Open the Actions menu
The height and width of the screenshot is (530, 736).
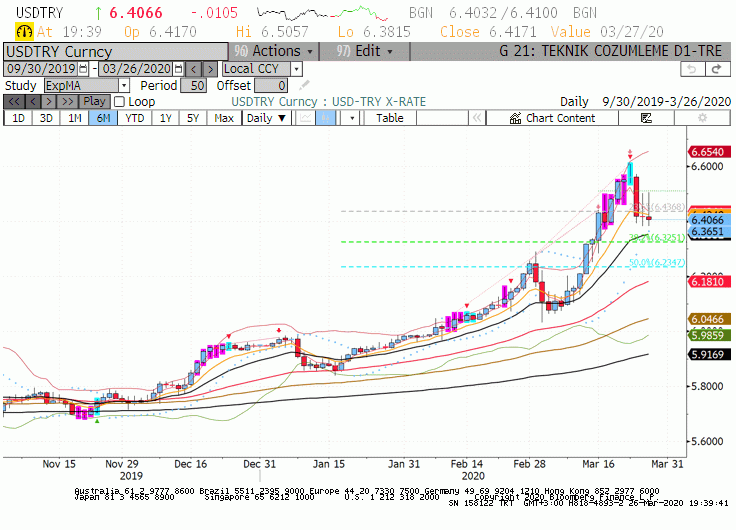pyautogui.click(x=273, y=51)
